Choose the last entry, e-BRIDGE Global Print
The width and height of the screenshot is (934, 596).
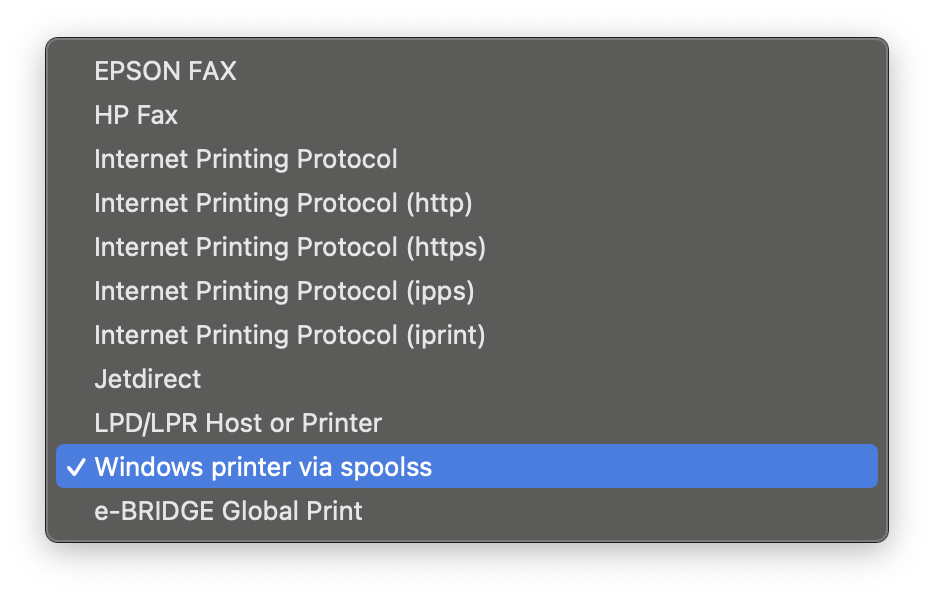(228, 511)
